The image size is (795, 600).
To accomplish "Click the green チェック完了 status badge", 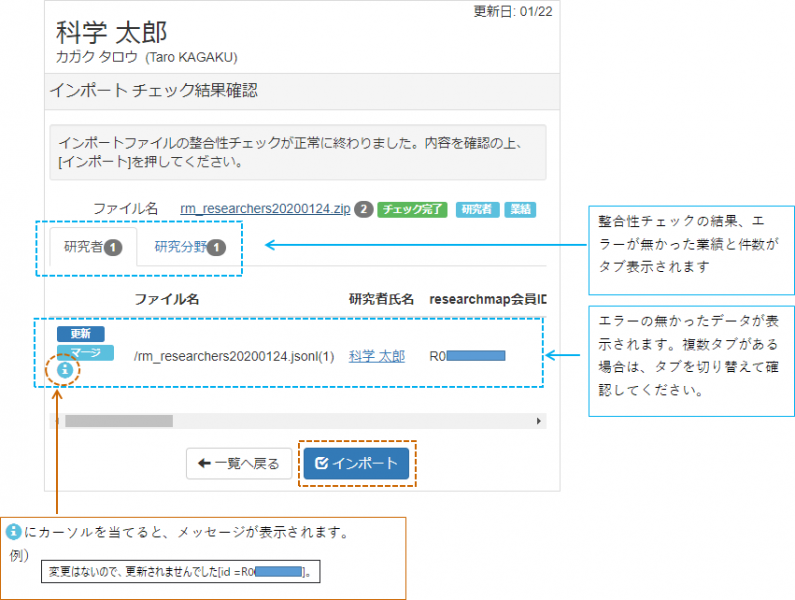I will [x=412, y=209].
